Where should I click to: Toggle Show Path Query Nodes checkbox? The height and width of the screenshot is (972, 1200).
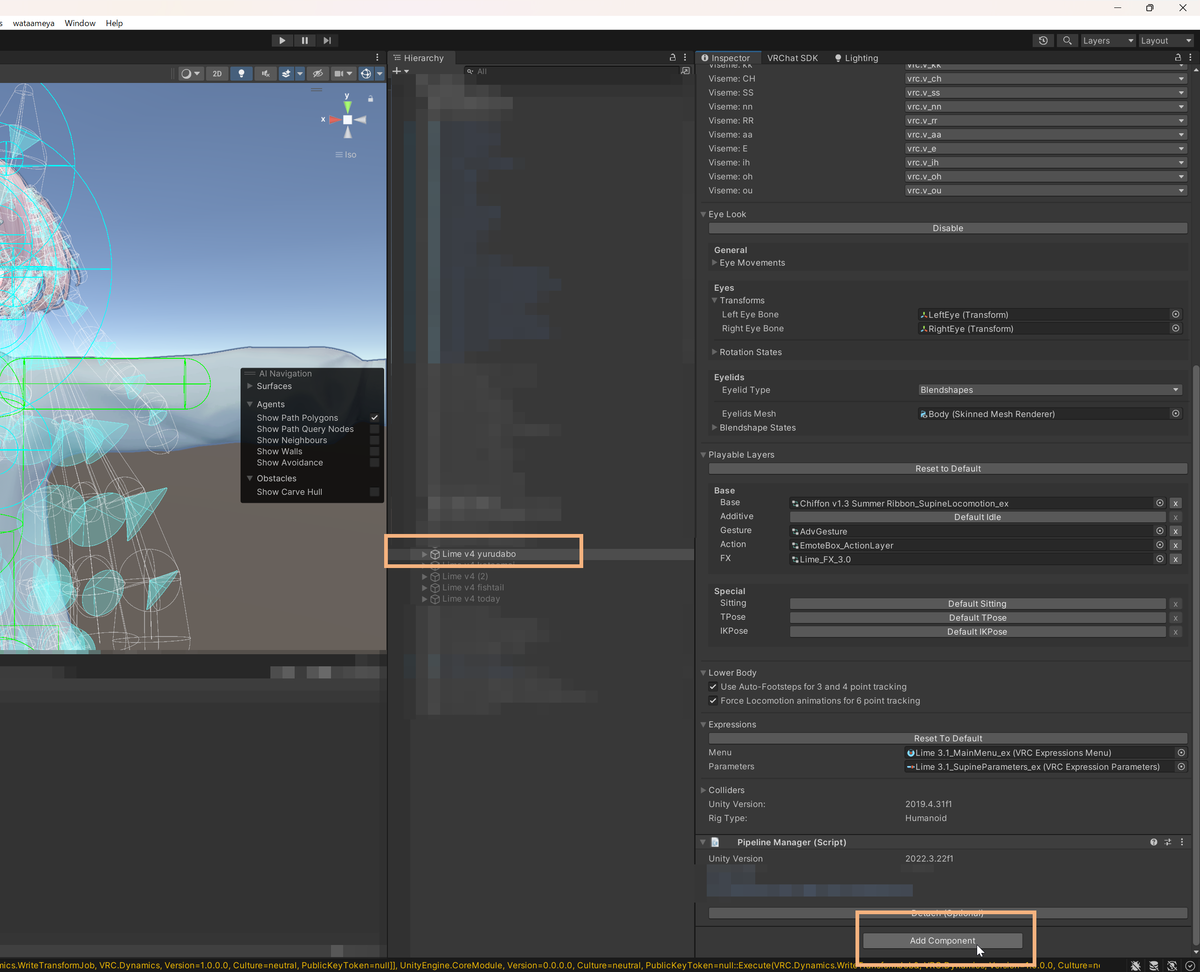pos(374,429)
